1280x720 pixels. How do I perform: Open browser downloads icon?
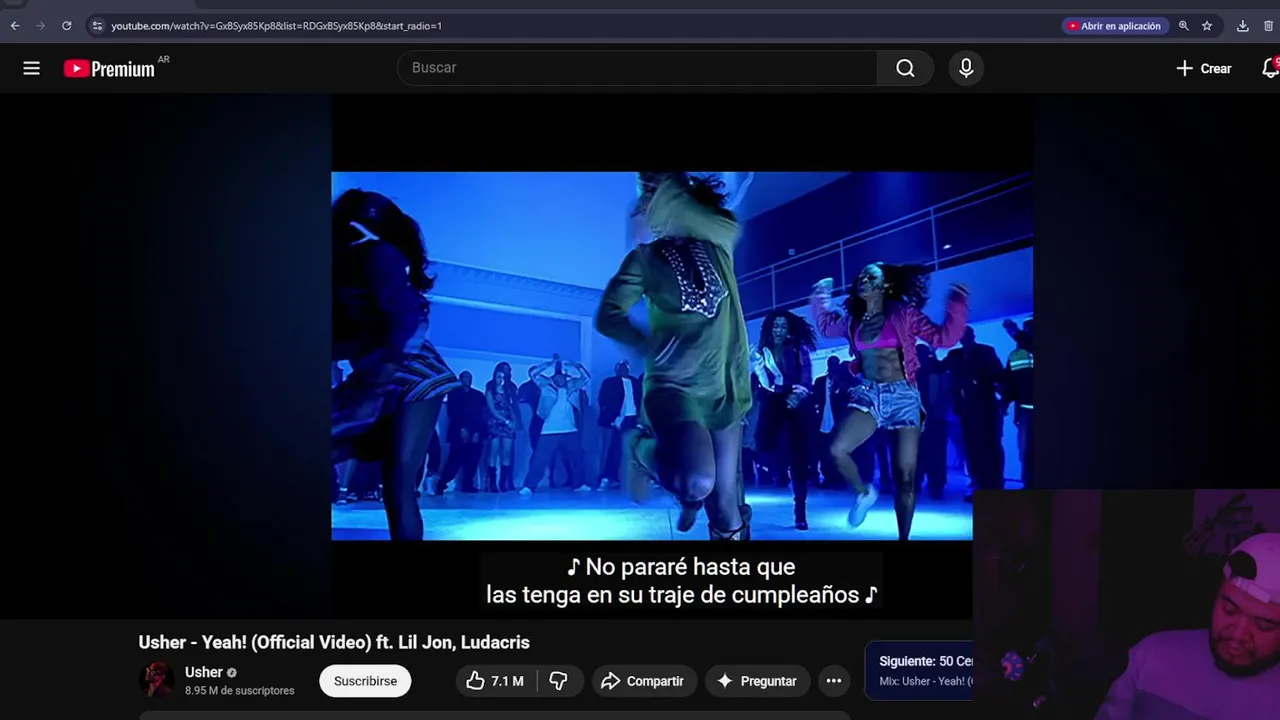(1243, 26)
